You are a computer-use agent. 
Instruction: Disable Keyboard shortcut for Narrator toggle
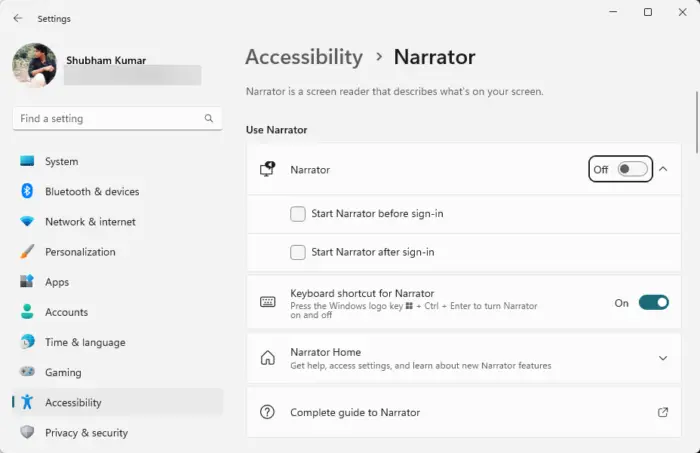coord(653,302)
